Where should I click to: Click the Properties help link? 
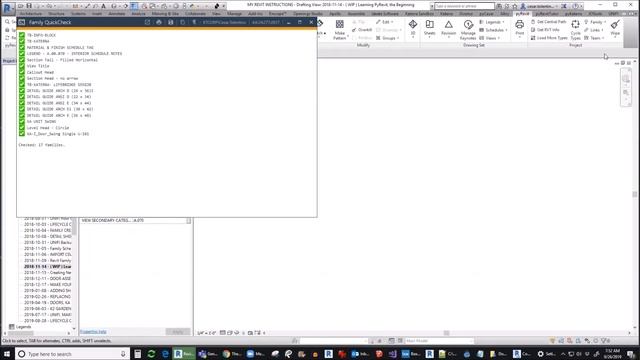pyautogui.click(x=93, y=331)
